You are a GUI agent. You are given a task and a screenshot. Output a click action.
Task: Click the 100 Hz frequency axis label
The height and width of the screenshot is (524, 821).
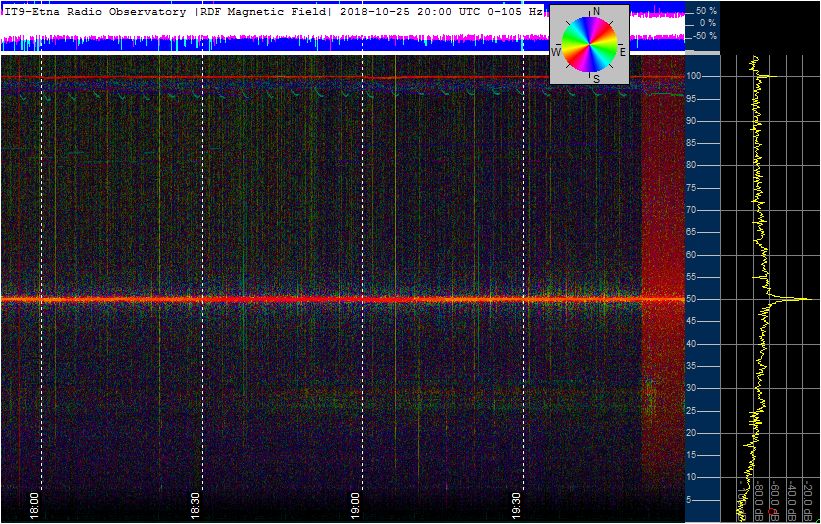(x=694, y=76)
